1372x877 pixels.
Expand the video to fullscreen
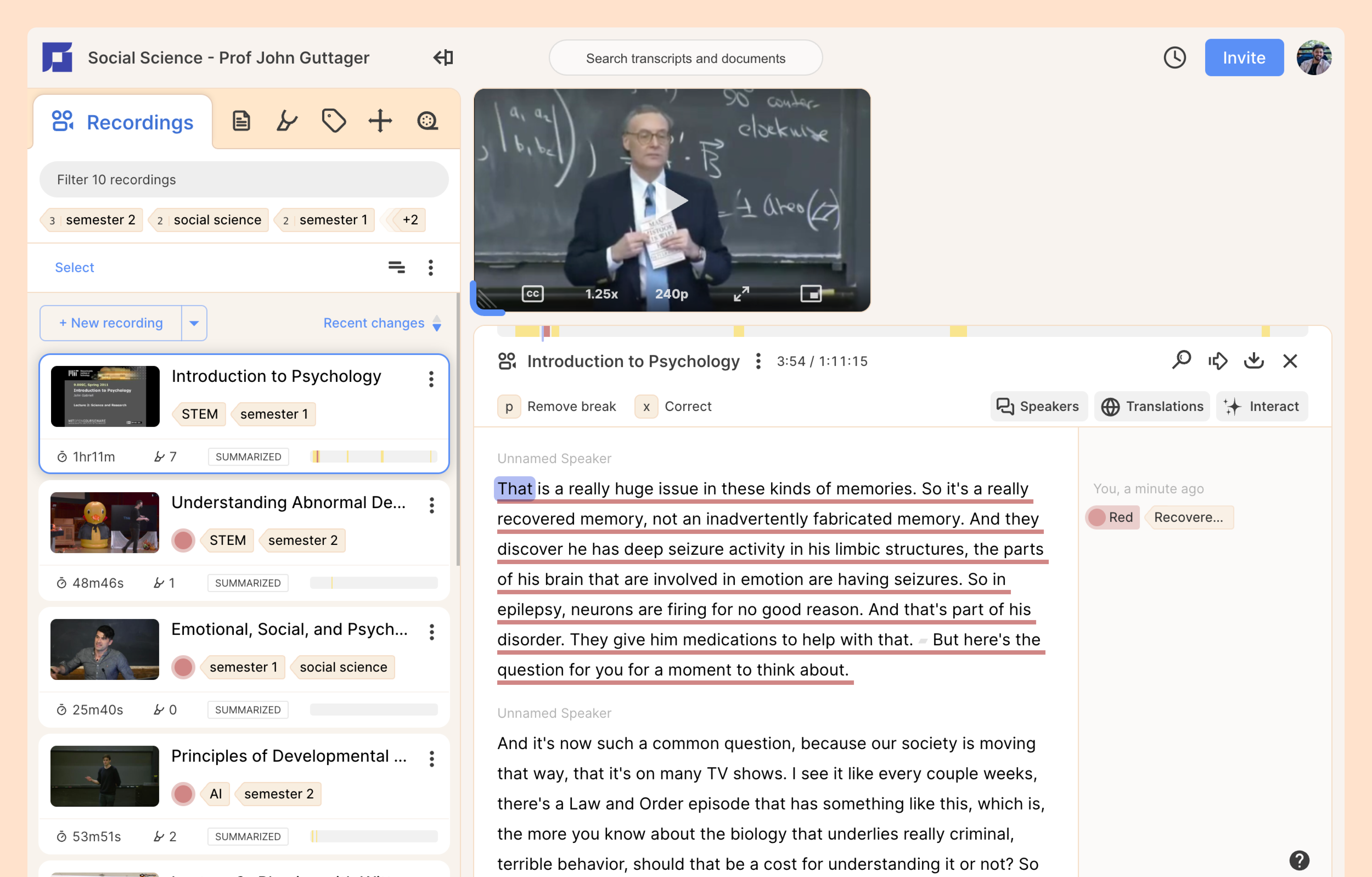click(x=741, y=294)
